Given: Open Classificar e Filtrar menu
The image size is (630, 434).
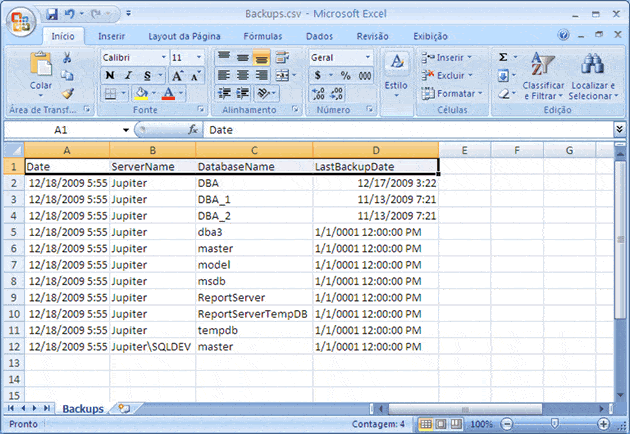Looking at the screenshot, I should (x=543, y=76).
